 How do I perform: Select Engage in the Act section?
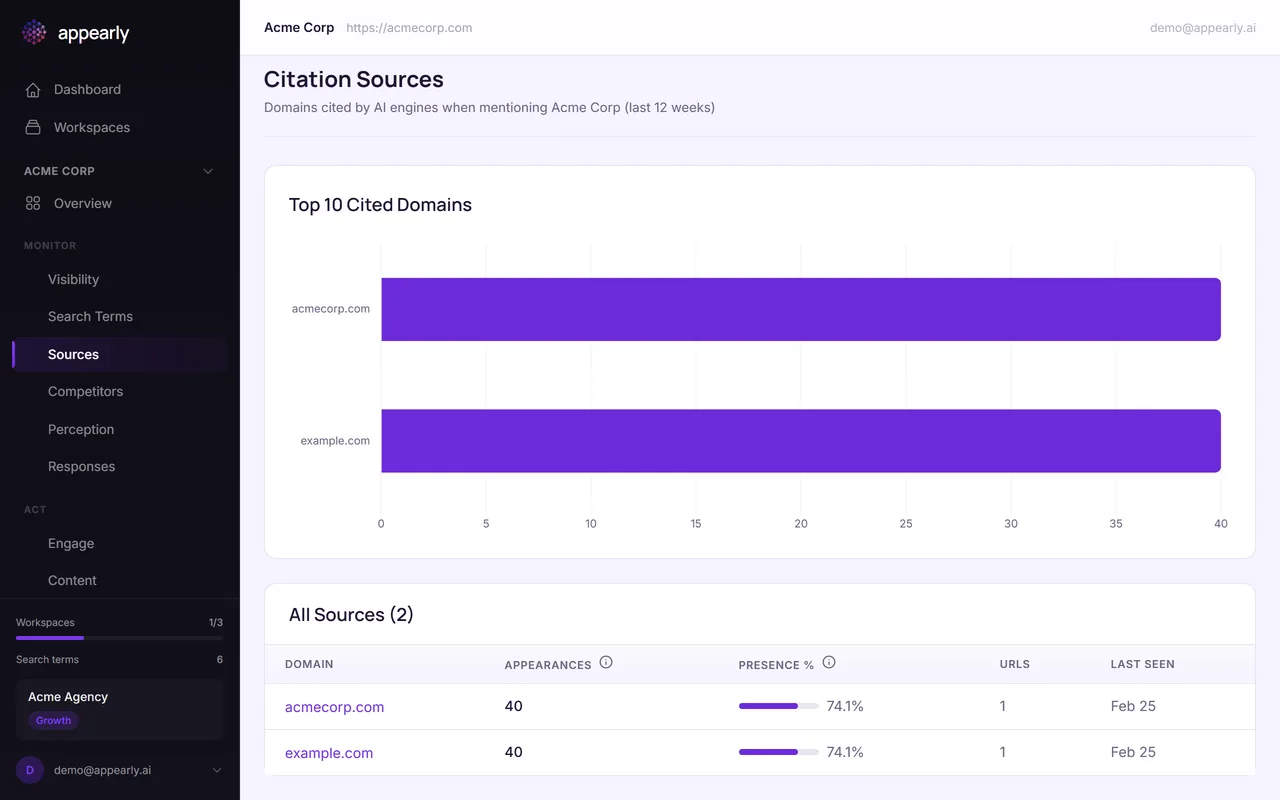71,544
